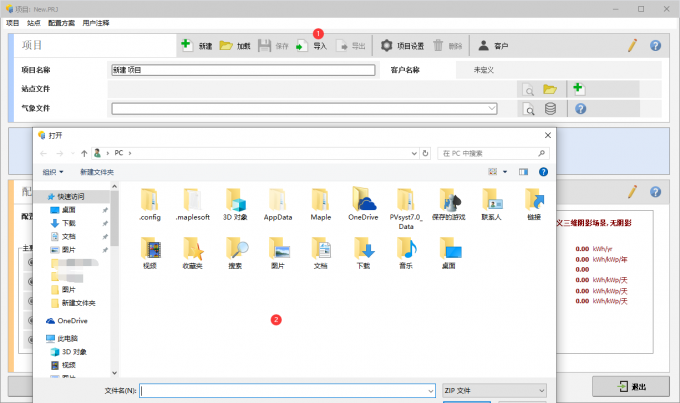Select the 音乐 folder
The width and height of the screenshot is (680, 403).
406,253
